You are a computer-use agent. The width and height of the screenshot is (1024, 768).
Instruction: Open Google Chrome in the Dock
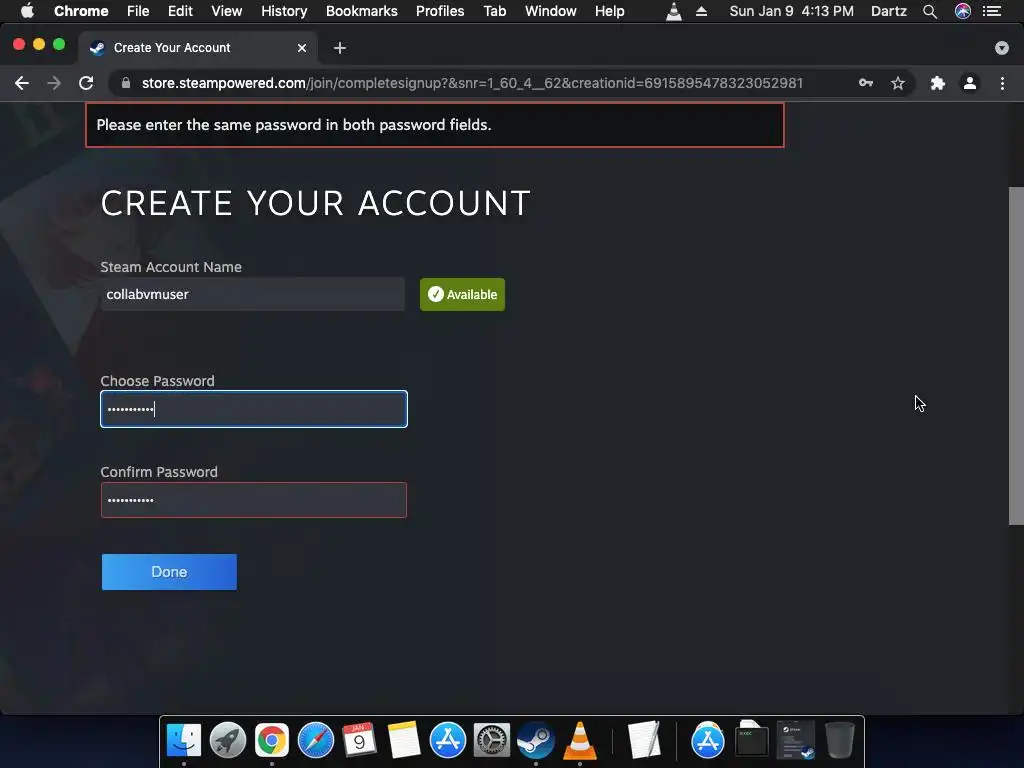click(x=272, y=741)
